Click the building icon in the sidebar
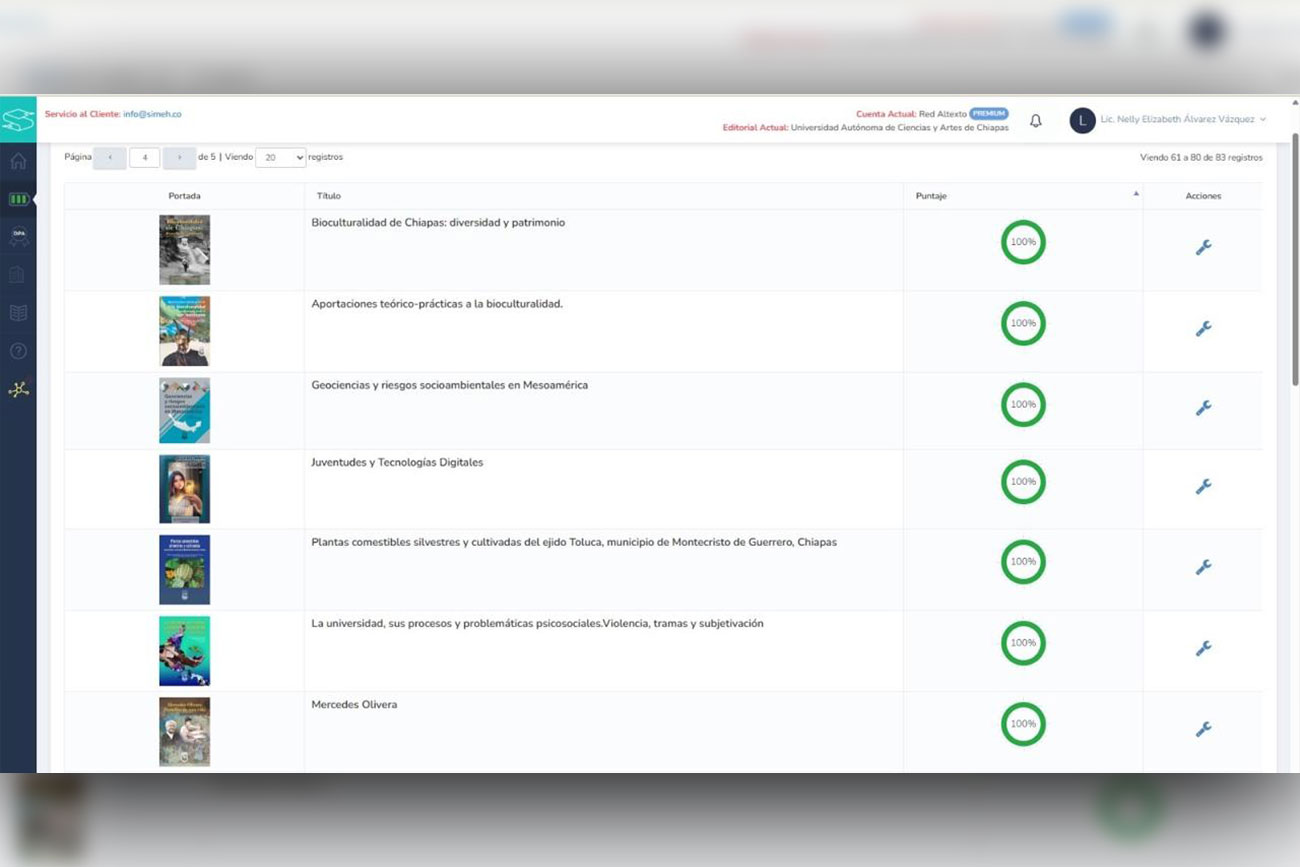The image size is (1300, 867). [18, 275]
